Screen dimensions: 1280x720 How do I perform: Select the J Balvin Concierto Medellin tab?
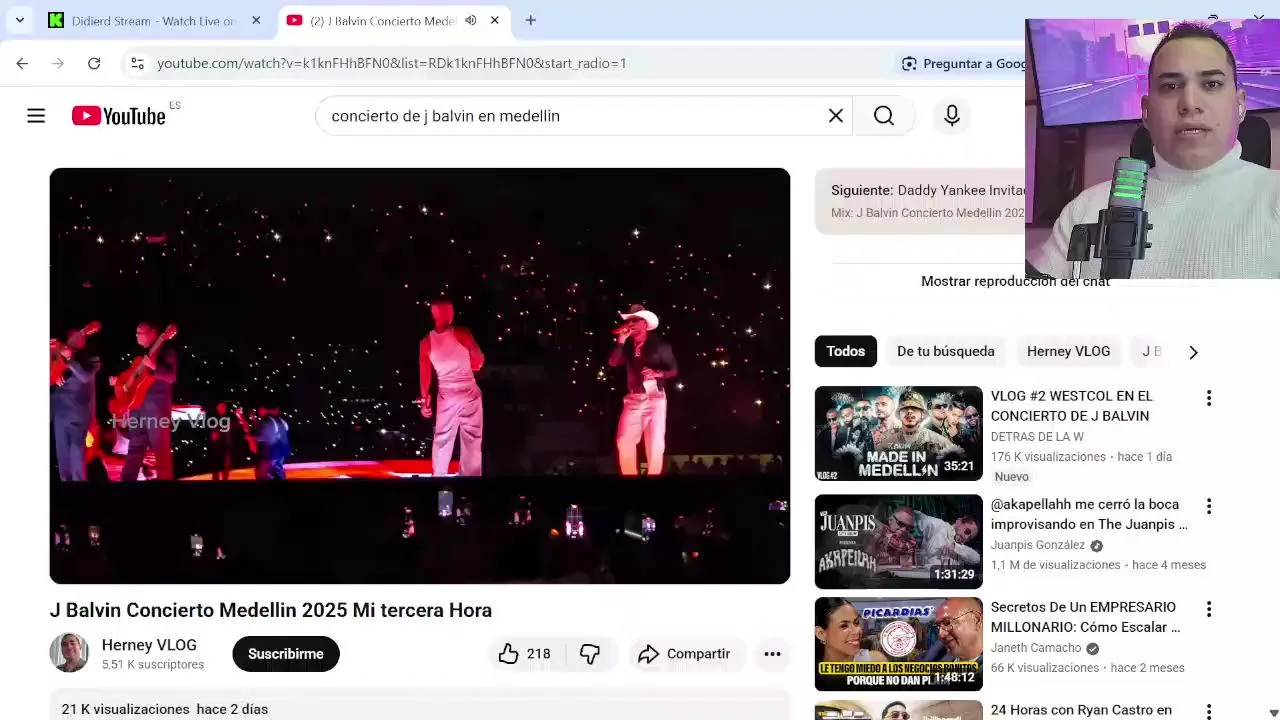[393, 20]
